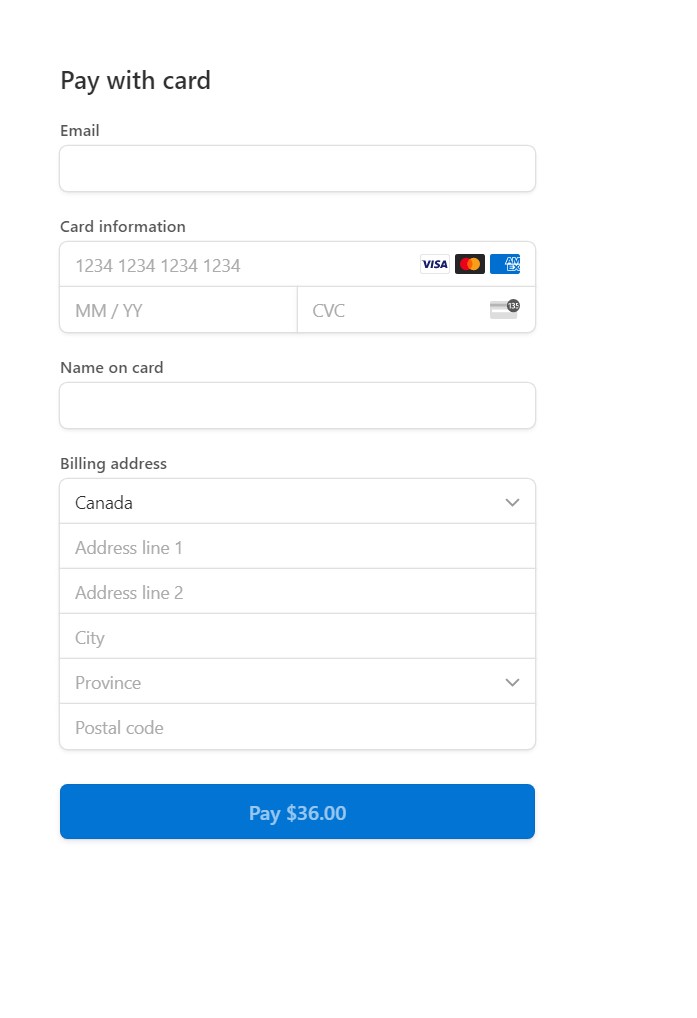The height and width of the screenshot is (1018, 697).
Task: Click the Email field label
Action: pyautogui.click(x=80, y=131)
